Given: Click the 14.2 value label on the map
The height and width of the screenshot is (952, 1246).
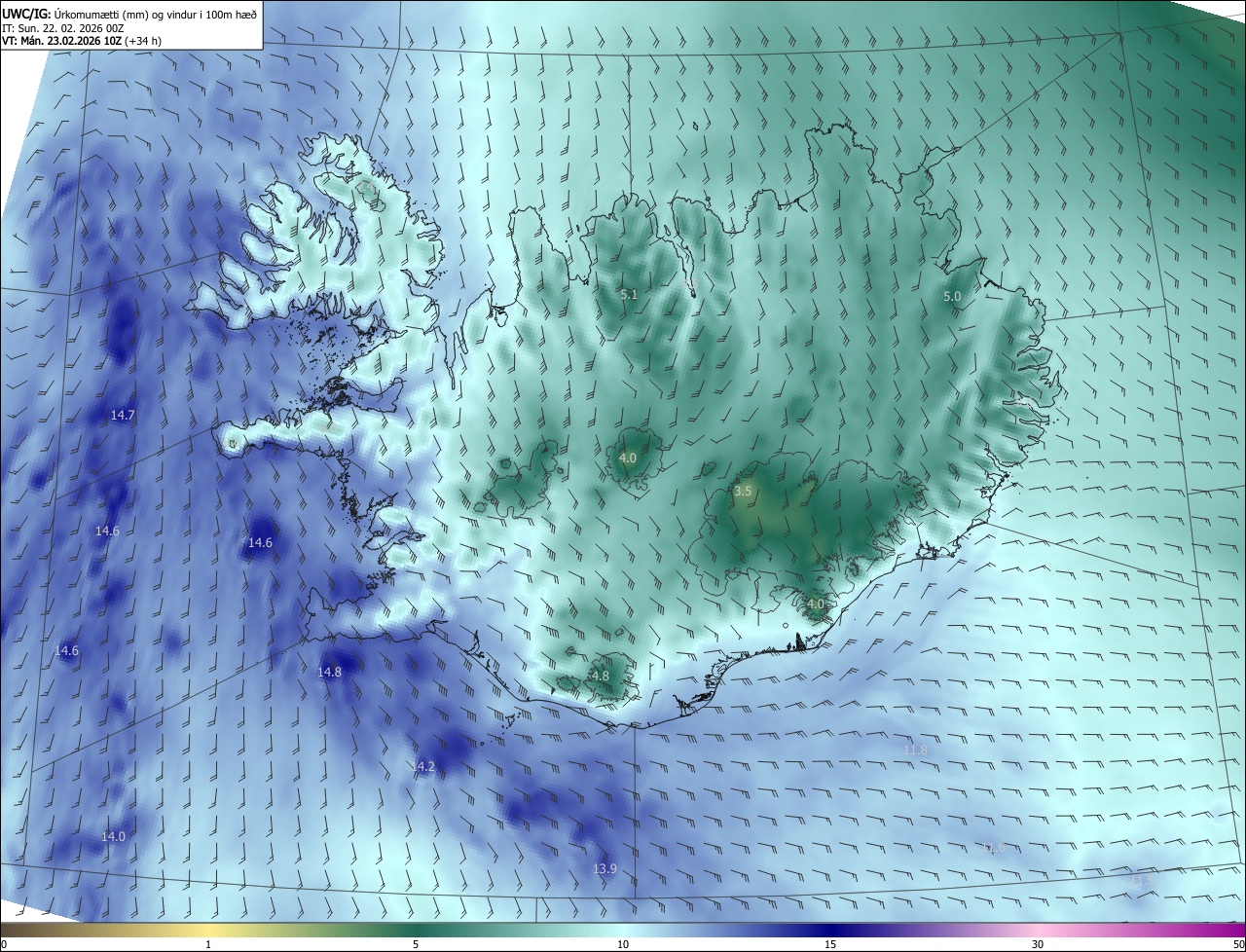Looking at the screenshot, I should click(422, 766).
